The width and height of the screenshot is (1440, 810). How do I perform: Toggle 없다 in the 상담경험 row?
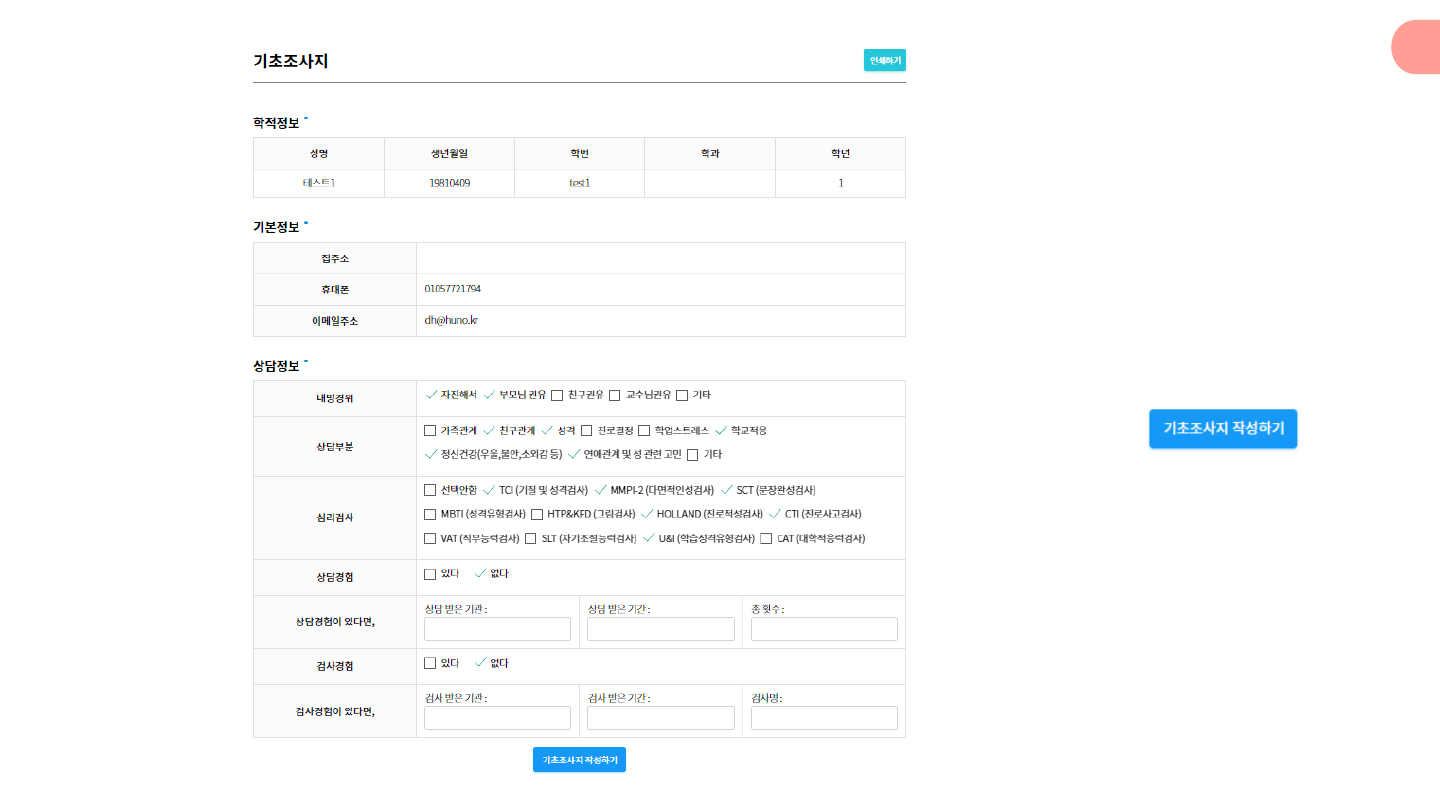click(480, 574)
